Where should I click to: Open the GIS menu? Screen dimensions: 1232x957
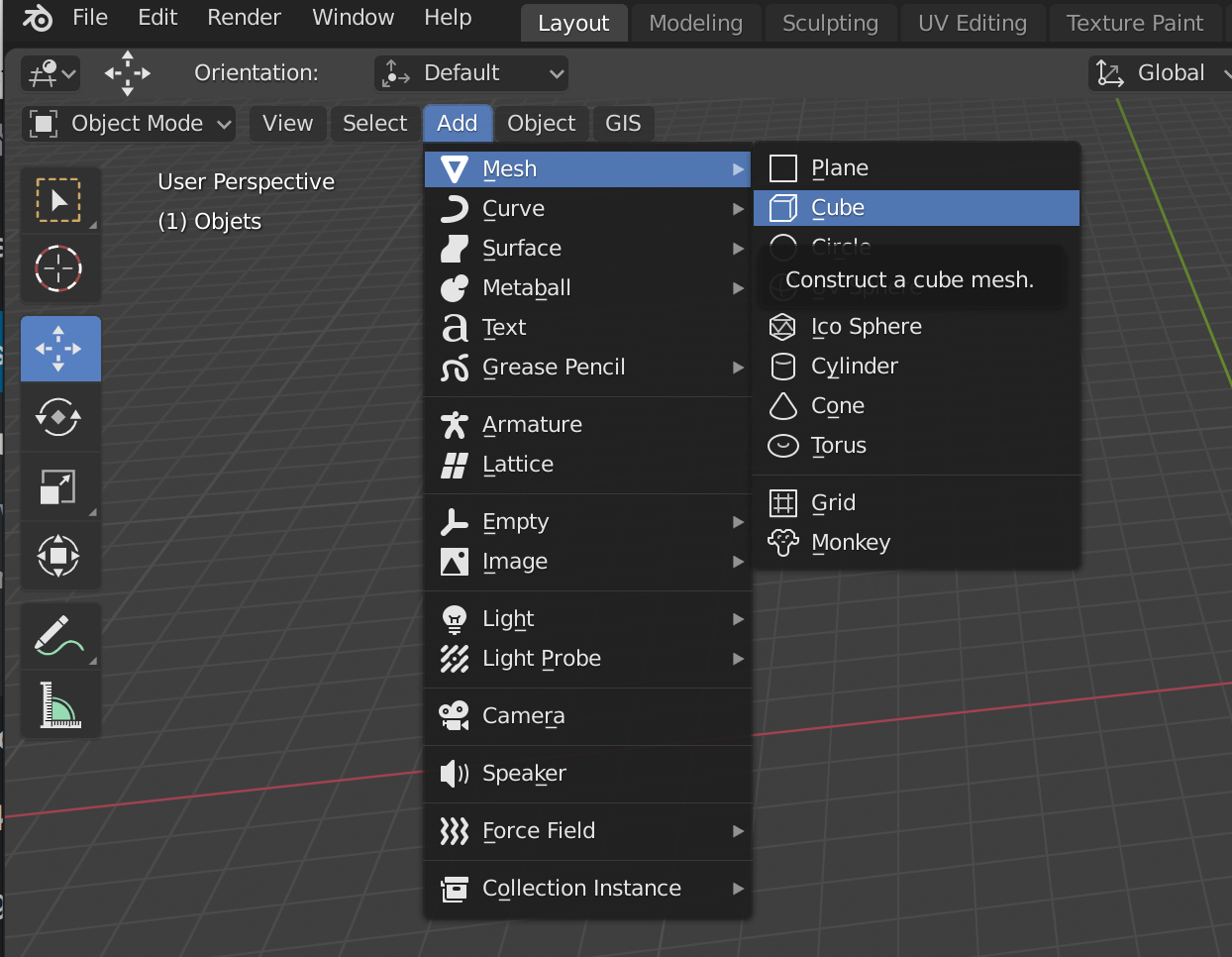(623, 123)
